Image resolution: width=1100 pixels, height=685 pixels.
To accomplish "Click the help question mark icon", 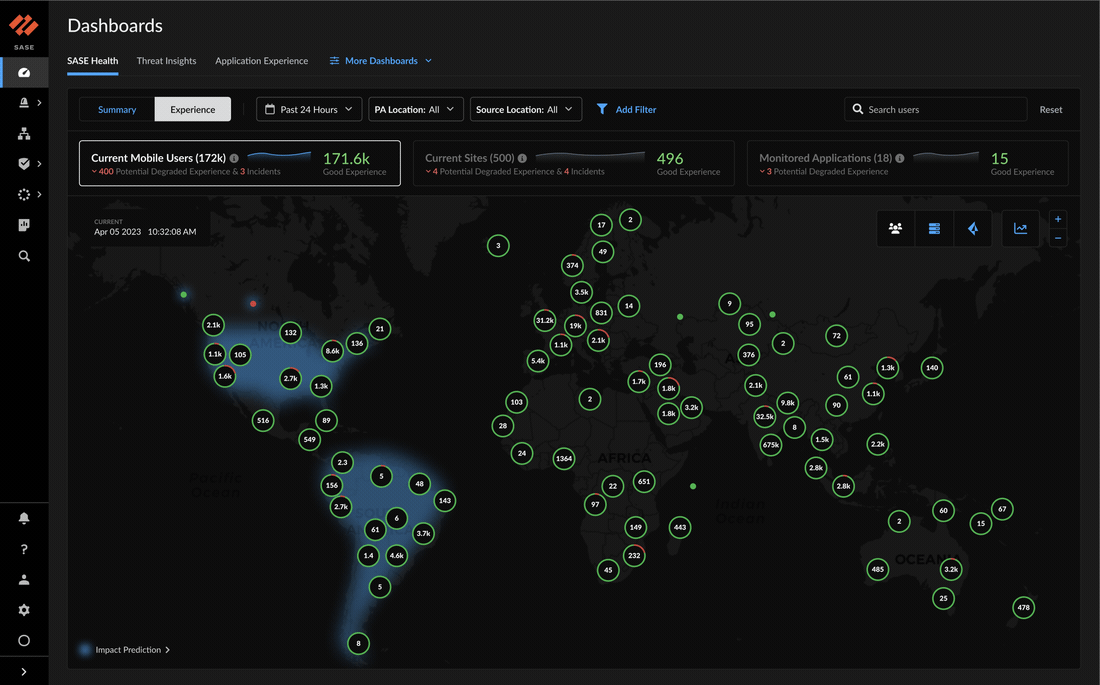I will pos(24,548).
